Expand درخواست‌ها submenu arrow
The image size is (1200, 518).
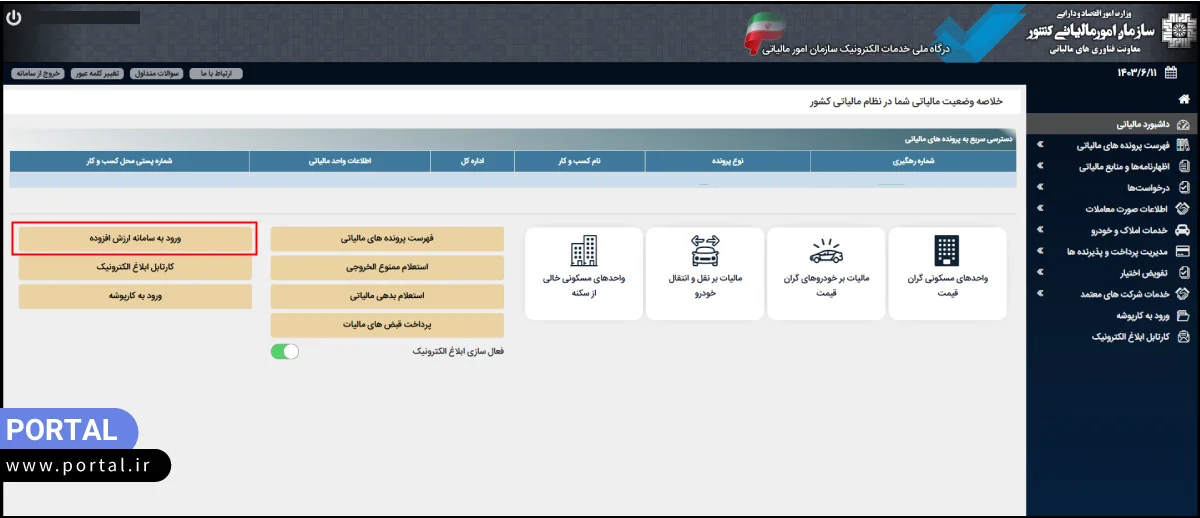click(x=1041, y=188)
